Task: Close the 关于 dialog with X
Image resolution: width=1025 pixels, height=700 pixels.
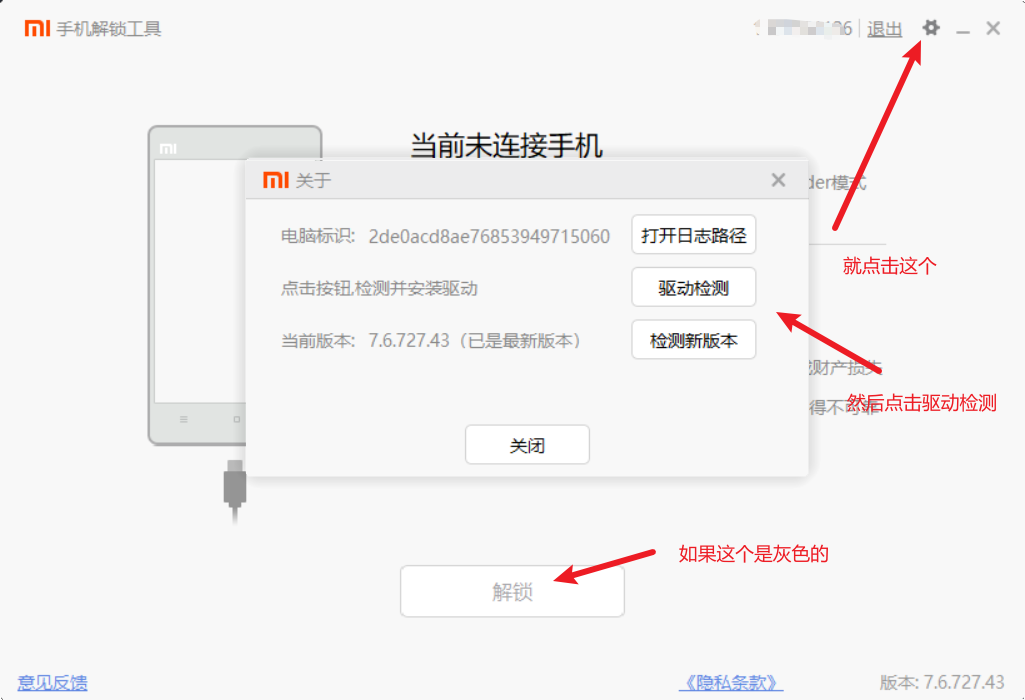Action: [x=778, y=180]
